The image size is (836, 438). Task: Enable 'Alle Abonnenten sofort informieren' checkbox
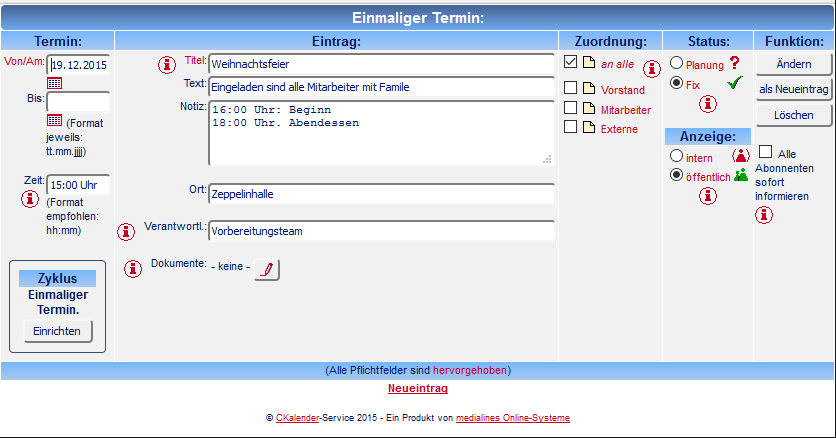click(x=765, y=152)
